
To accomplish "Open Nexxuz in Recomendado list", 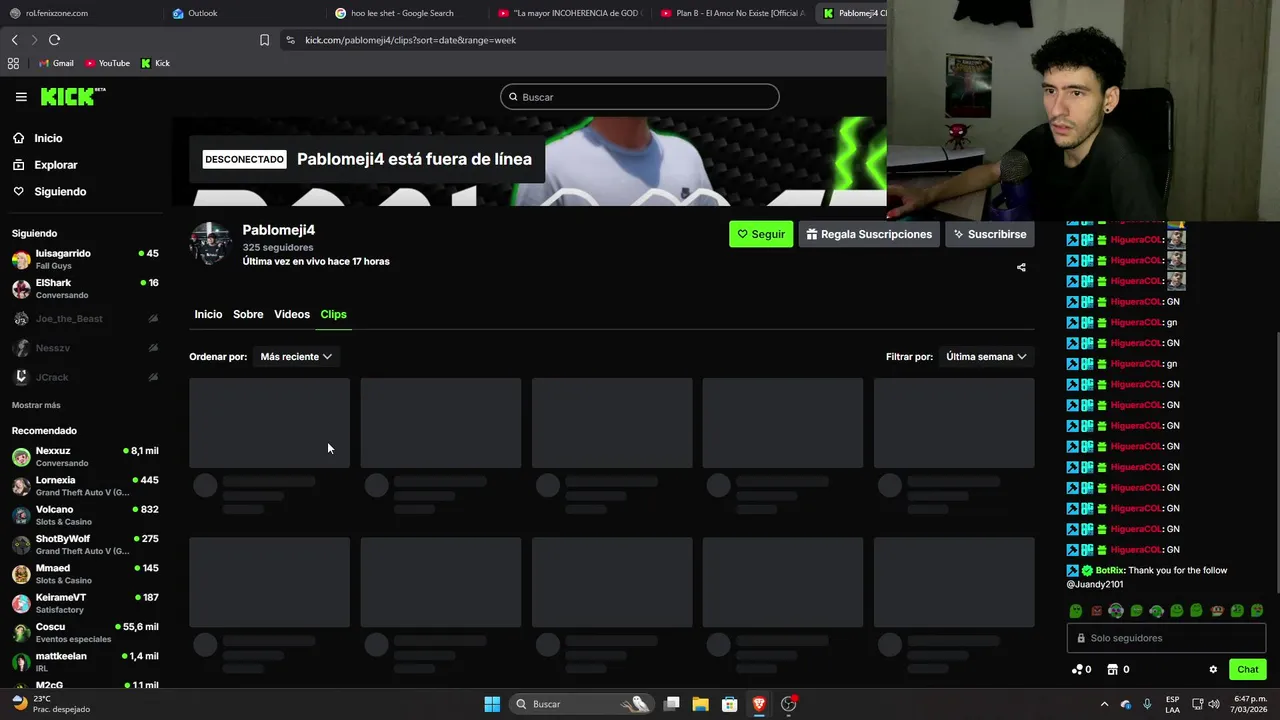I will [x=84, y=457].
